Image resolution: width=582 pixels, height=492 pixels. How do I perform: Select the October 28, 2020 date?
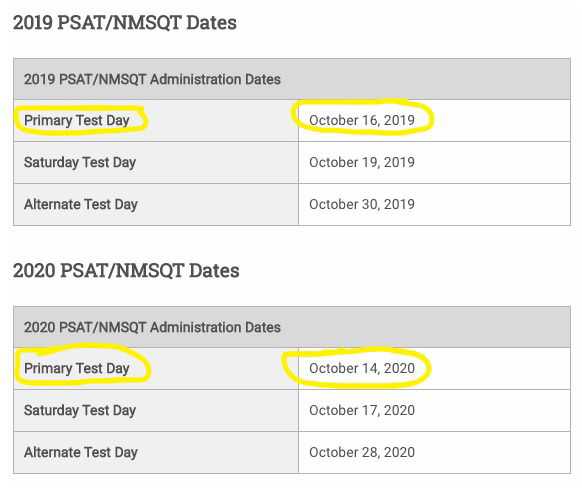(362, 452)
